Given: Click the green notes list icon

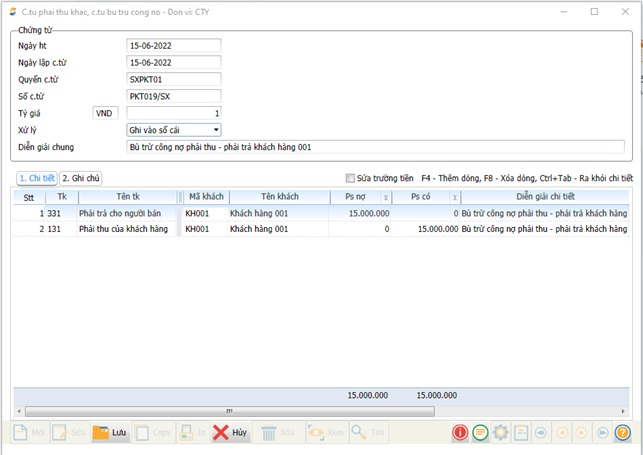Looking at the screenshot, I should (480, 433).
